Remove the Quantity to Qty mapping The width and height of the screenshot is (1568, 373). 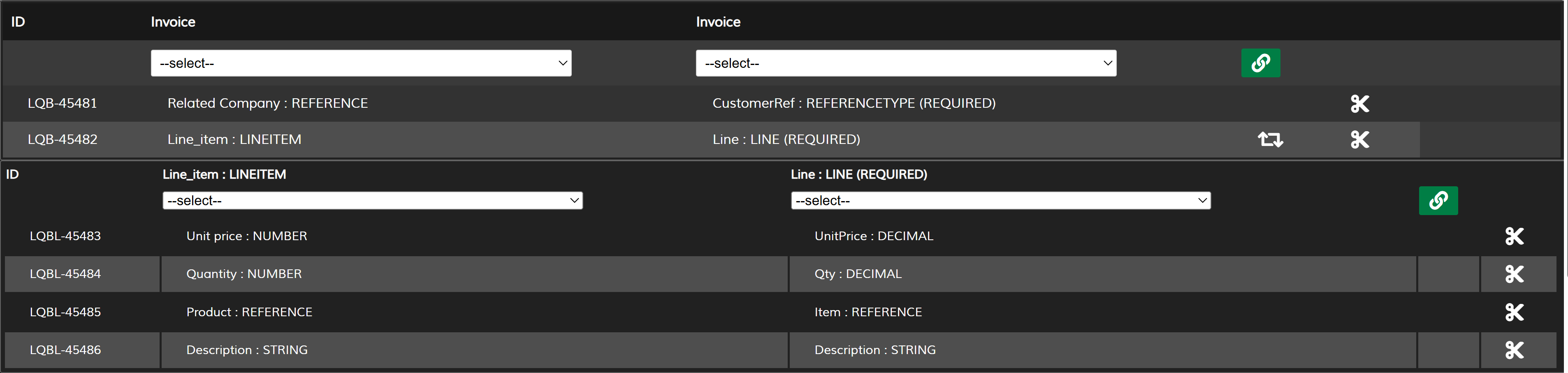[x=1514, y=274]
